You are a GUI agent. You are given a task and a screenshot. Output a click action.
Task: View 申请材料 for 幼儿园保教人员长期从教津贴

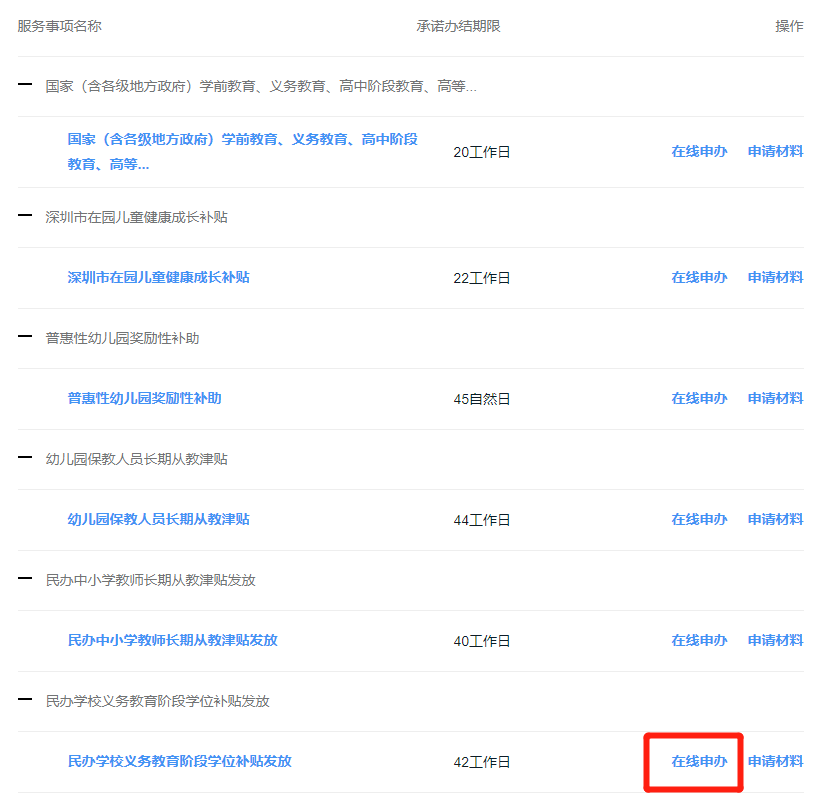775,520
